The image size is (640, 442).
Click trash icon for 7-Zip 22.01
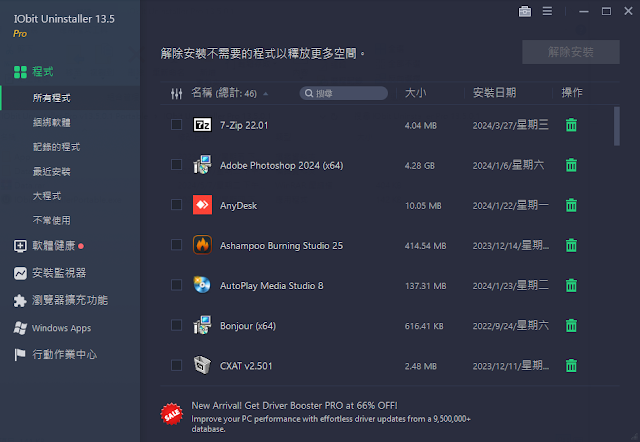click(571, 125)
